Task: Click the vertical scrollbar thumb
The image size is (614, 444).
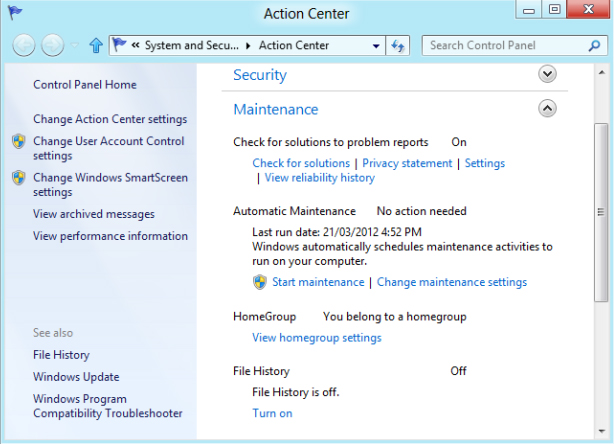Action: coord(600,211)
